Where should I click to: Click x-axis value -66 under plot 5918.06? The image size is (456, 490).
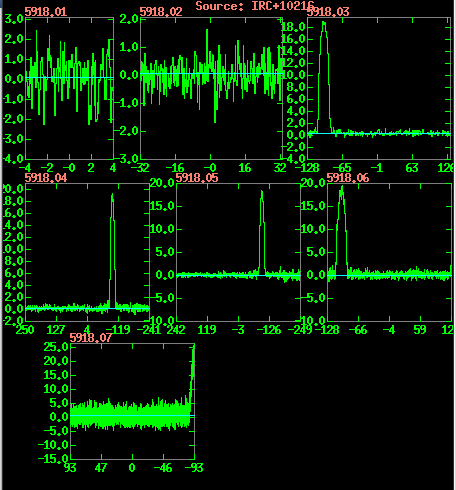[358, 330]
